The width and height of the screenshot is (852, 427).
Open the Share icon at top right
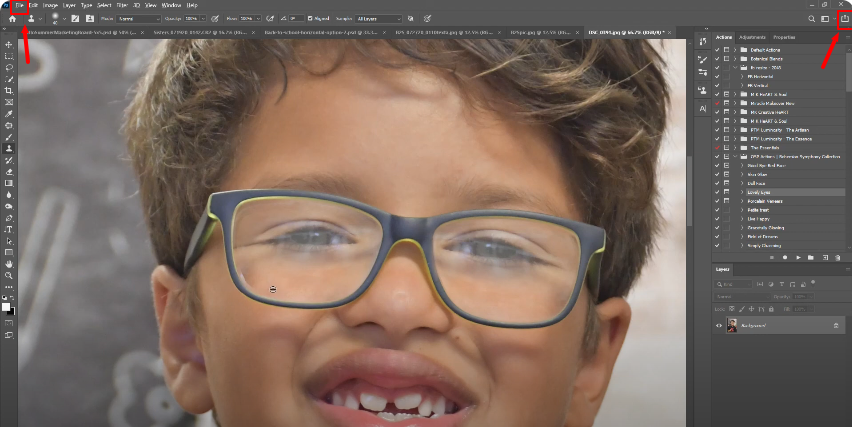pyautogui.click(x=845, y=18)
